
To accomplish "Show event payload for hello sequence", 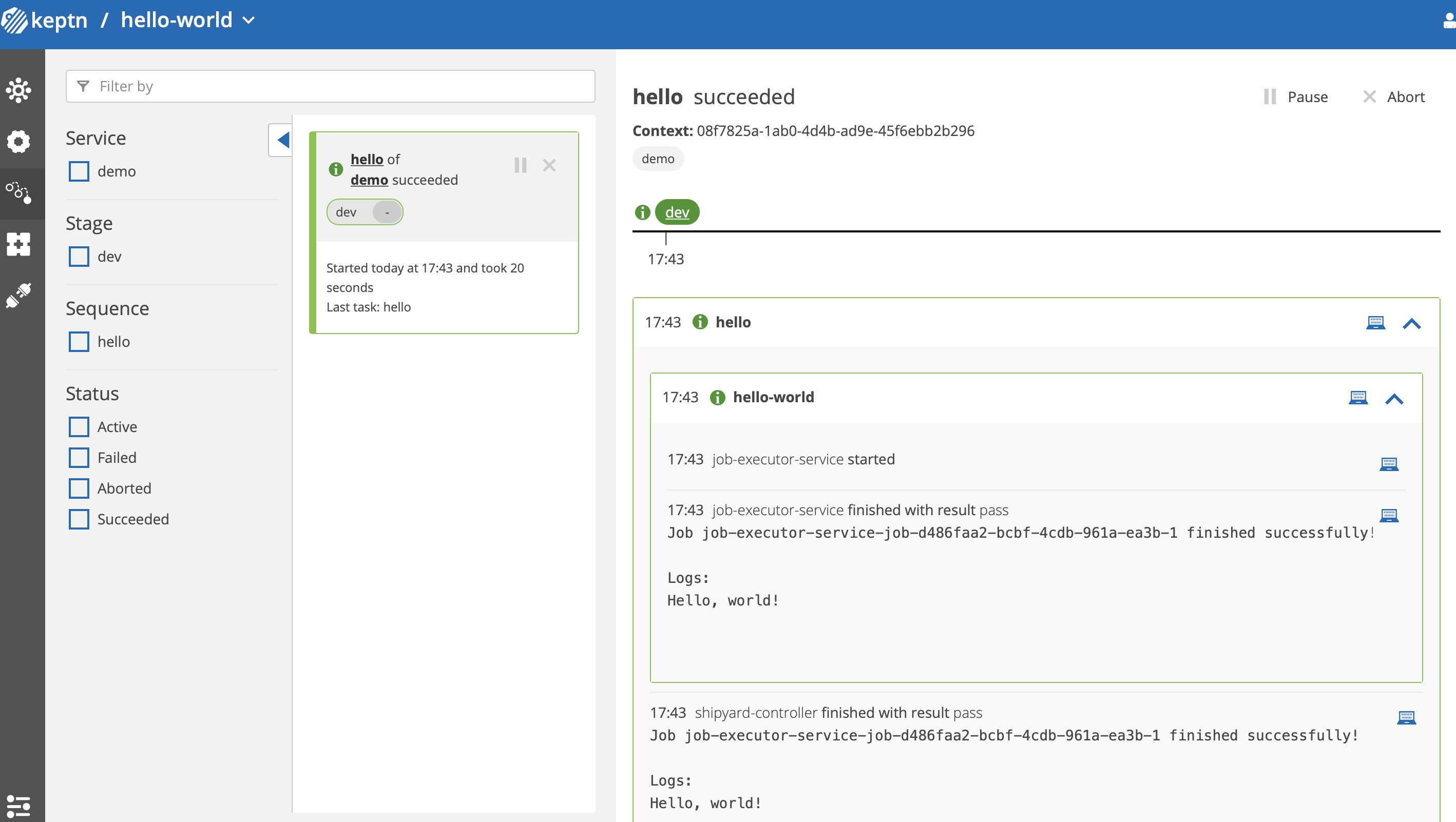I will click(1375, 323).
